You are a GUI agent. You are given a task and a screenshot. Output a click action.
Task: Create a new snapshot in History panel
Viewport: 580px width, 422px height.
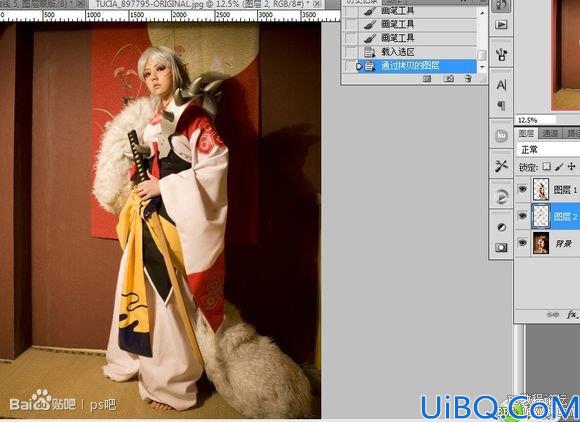click(x=448, y=78)
